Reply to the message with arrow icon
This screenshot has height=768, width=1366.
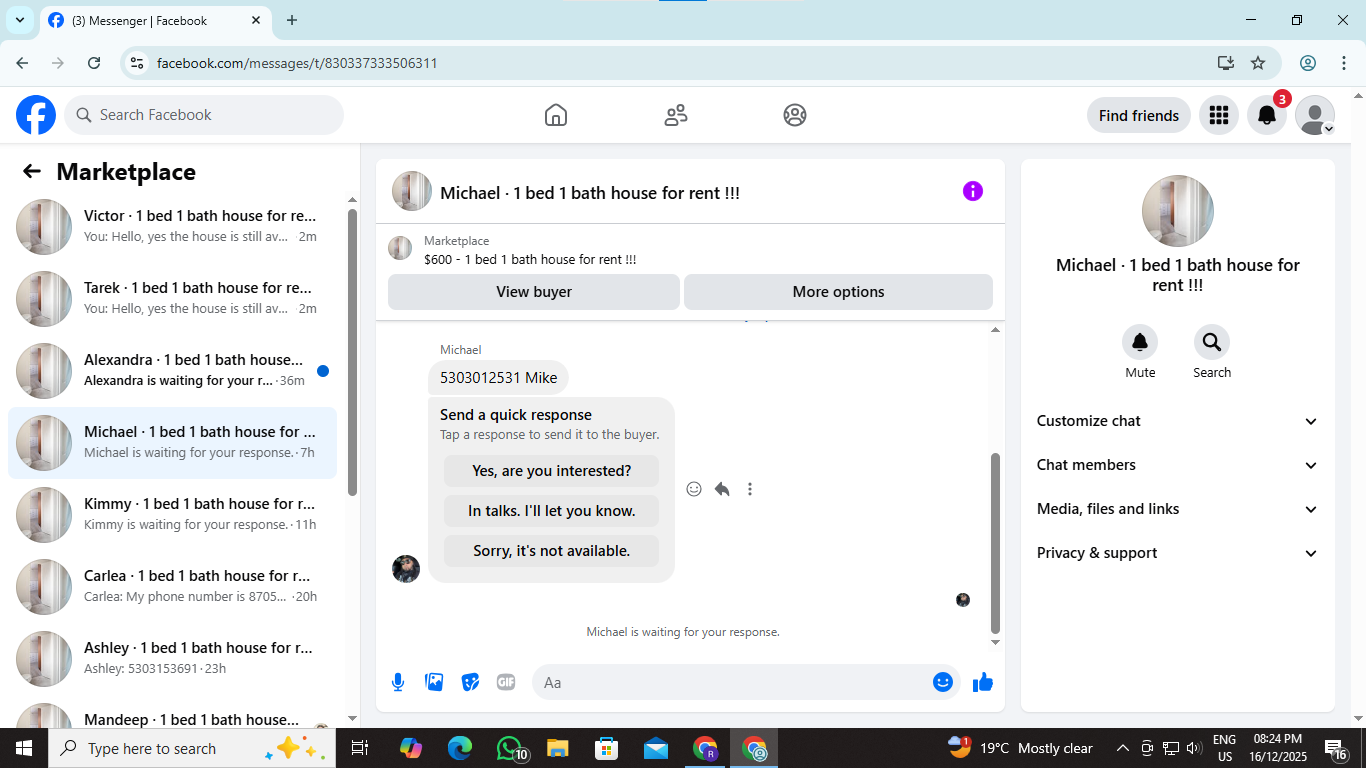click(722, 489)
